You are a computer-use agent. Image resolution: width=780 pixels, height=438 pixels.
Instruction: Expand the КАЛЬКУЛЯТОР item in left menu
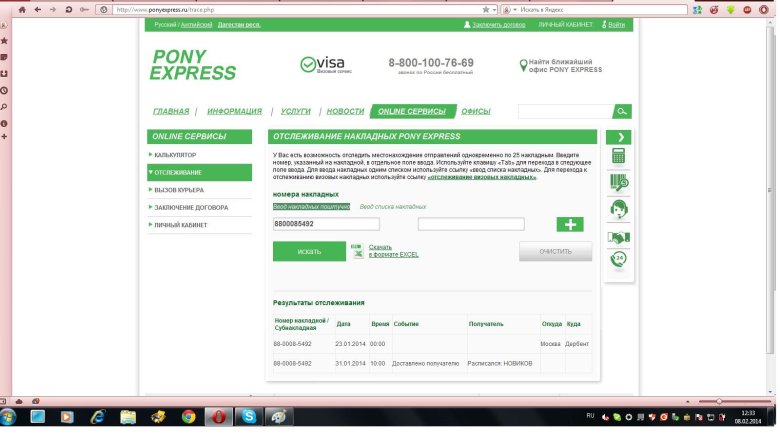coord(175,155)
